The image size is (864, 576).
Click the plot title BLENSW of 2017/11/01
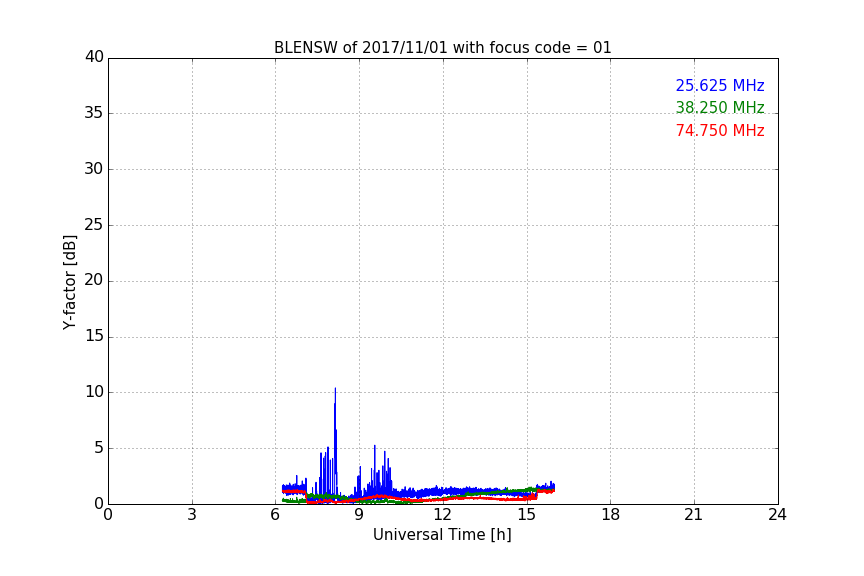coord(442,48)
